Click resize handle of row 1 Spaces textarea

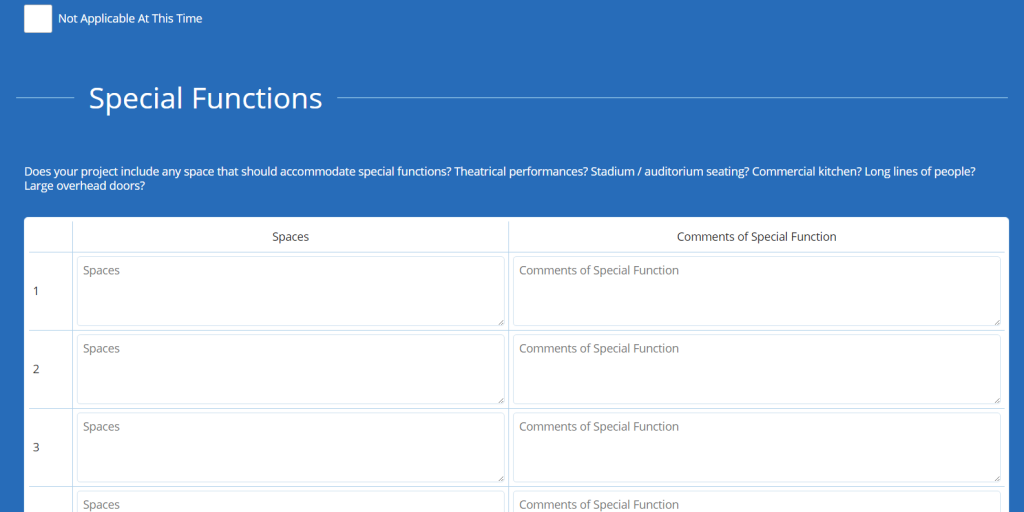500,321
